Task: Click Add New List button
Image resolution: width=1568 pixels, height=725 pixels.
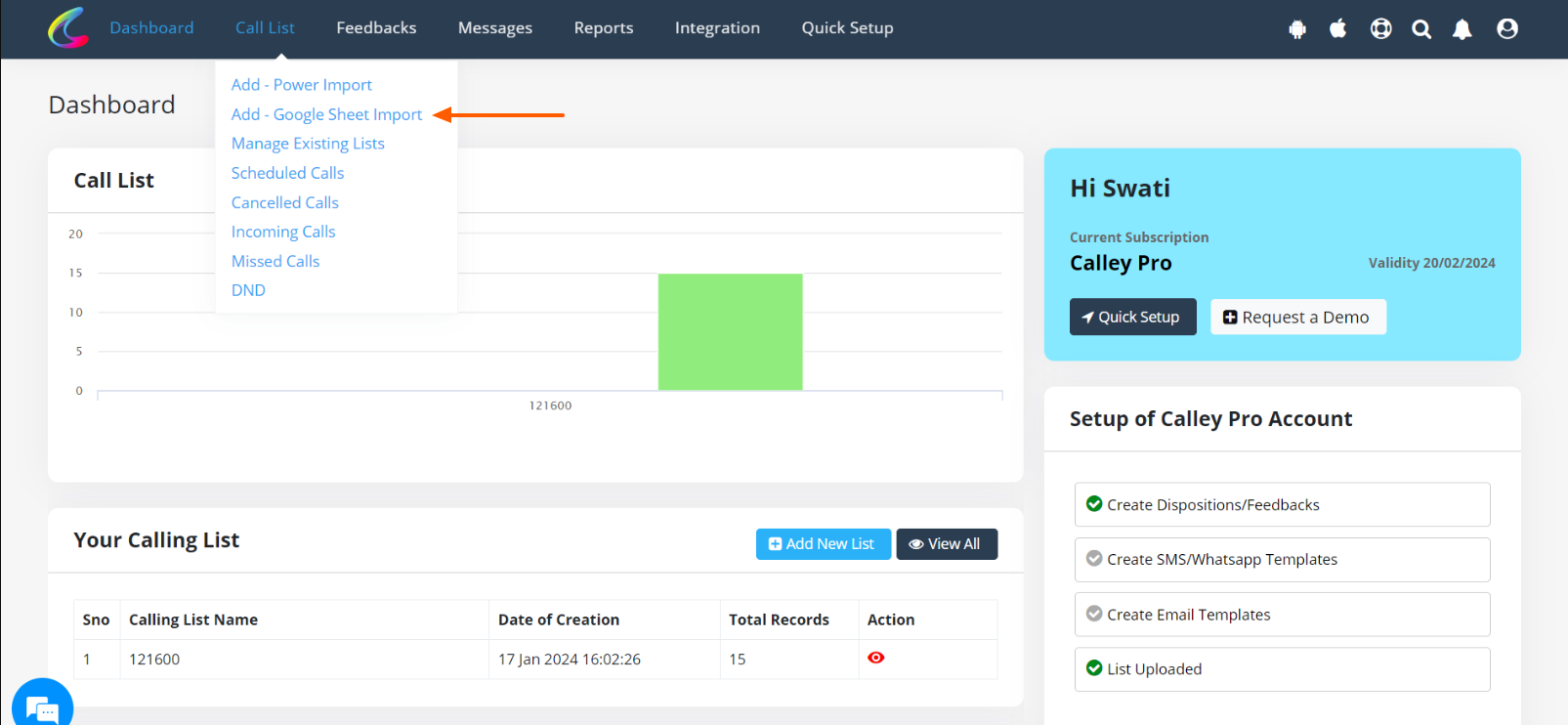Action: point(823,543)
